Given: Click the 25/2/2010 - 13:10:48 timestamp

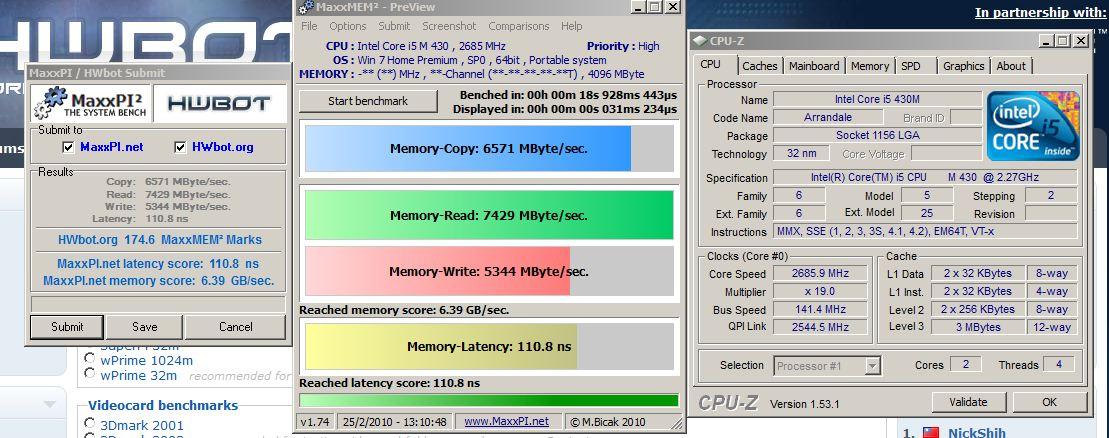Looking at the screenshot, I should pyautogui.click(x=395, y=422).
